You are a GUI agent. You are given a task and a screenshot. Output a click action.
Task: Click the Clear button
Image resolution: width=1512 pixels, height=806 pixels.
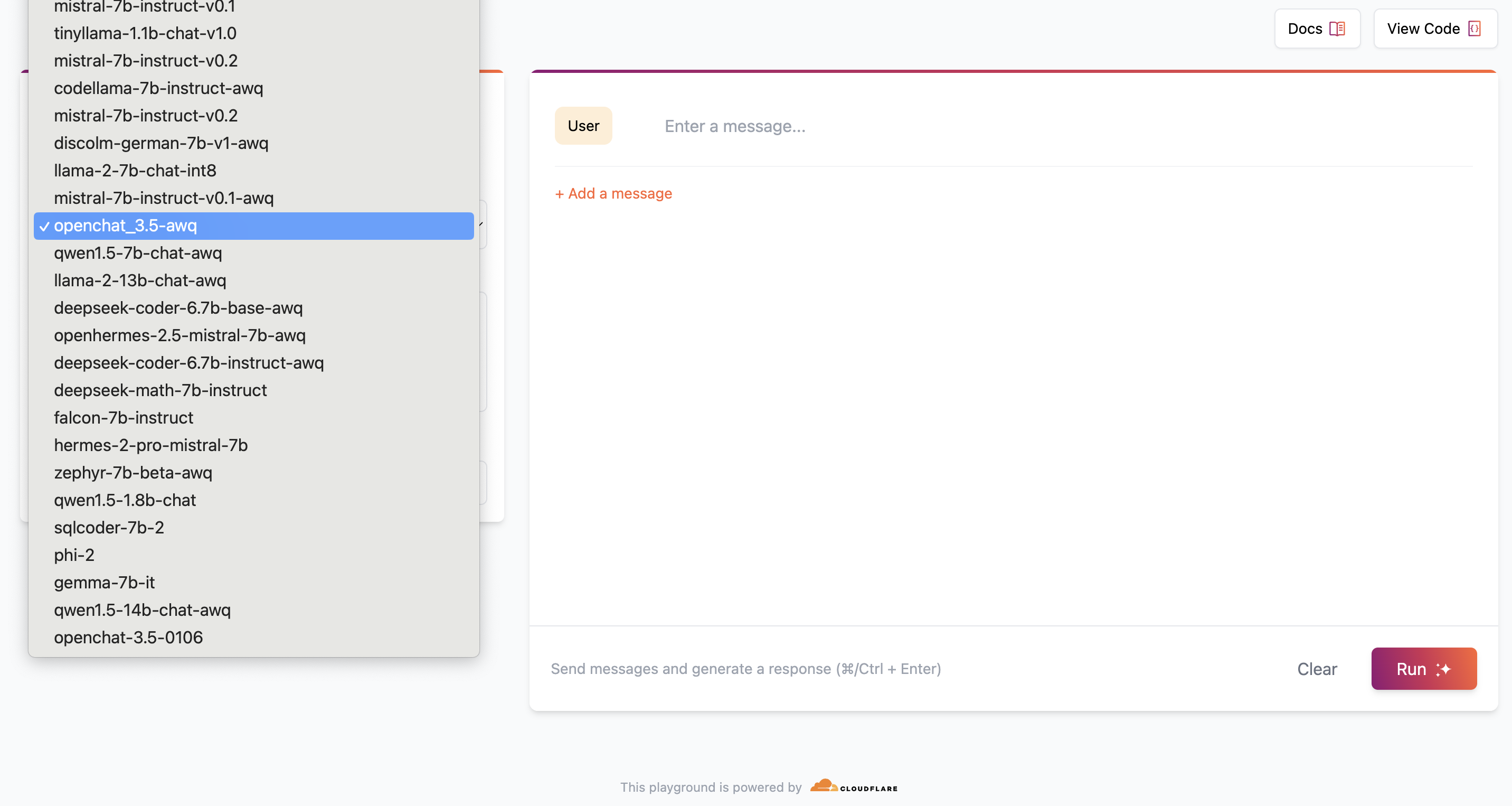[x=1318, y=668]
